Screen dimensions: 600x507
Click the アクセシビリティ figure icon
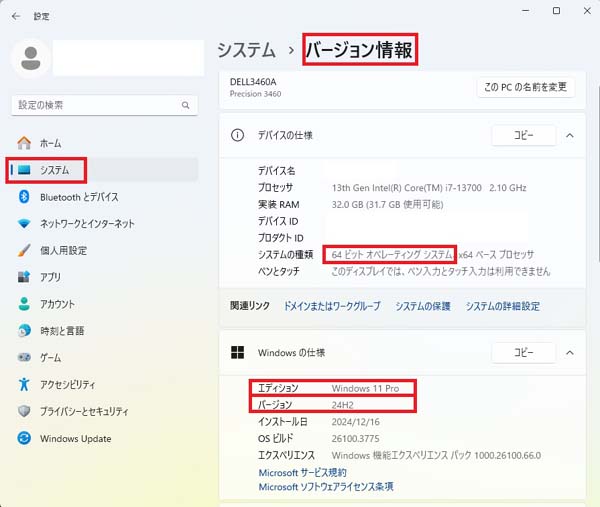click(x=24, y=384)
